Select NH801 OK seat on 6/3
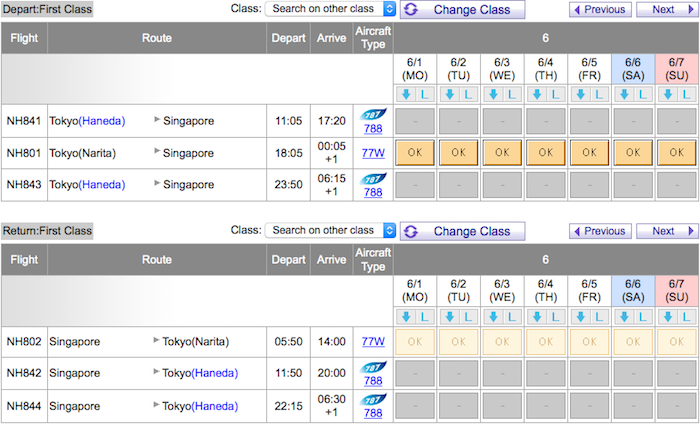 pos(502,153)
